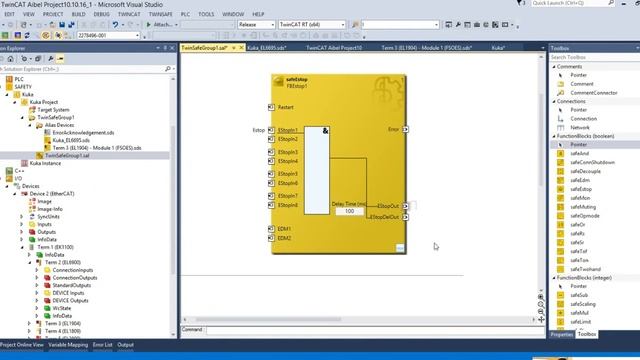Image resolution: width=640 pixels, height=360 pixels.
Task: Open the PLC menu
Action: pos(185,14)
